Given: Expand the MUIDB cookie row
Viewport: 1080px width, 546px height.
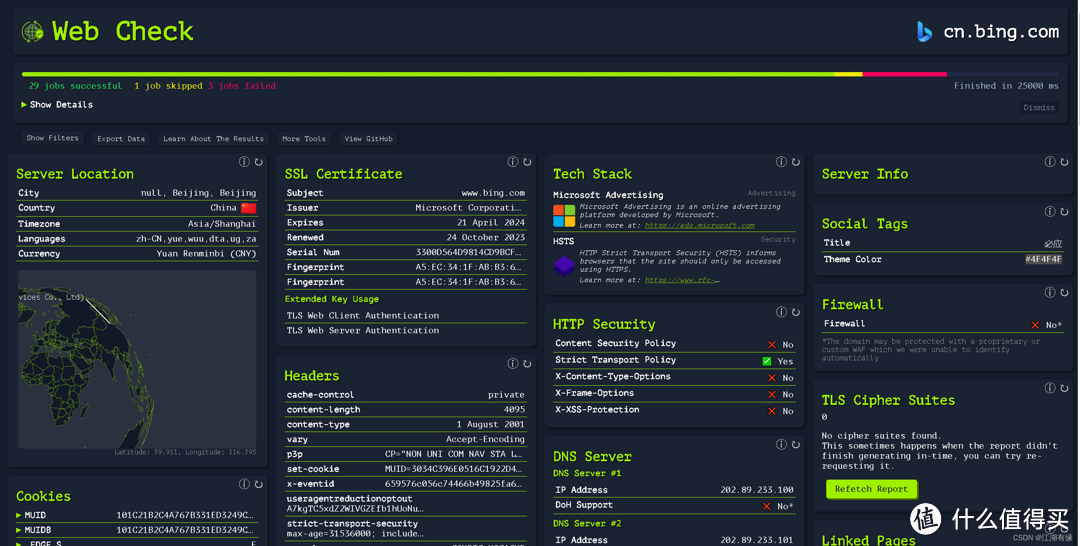Looking at the screenshot, I should pyautogui.click(x=136, y=530).
